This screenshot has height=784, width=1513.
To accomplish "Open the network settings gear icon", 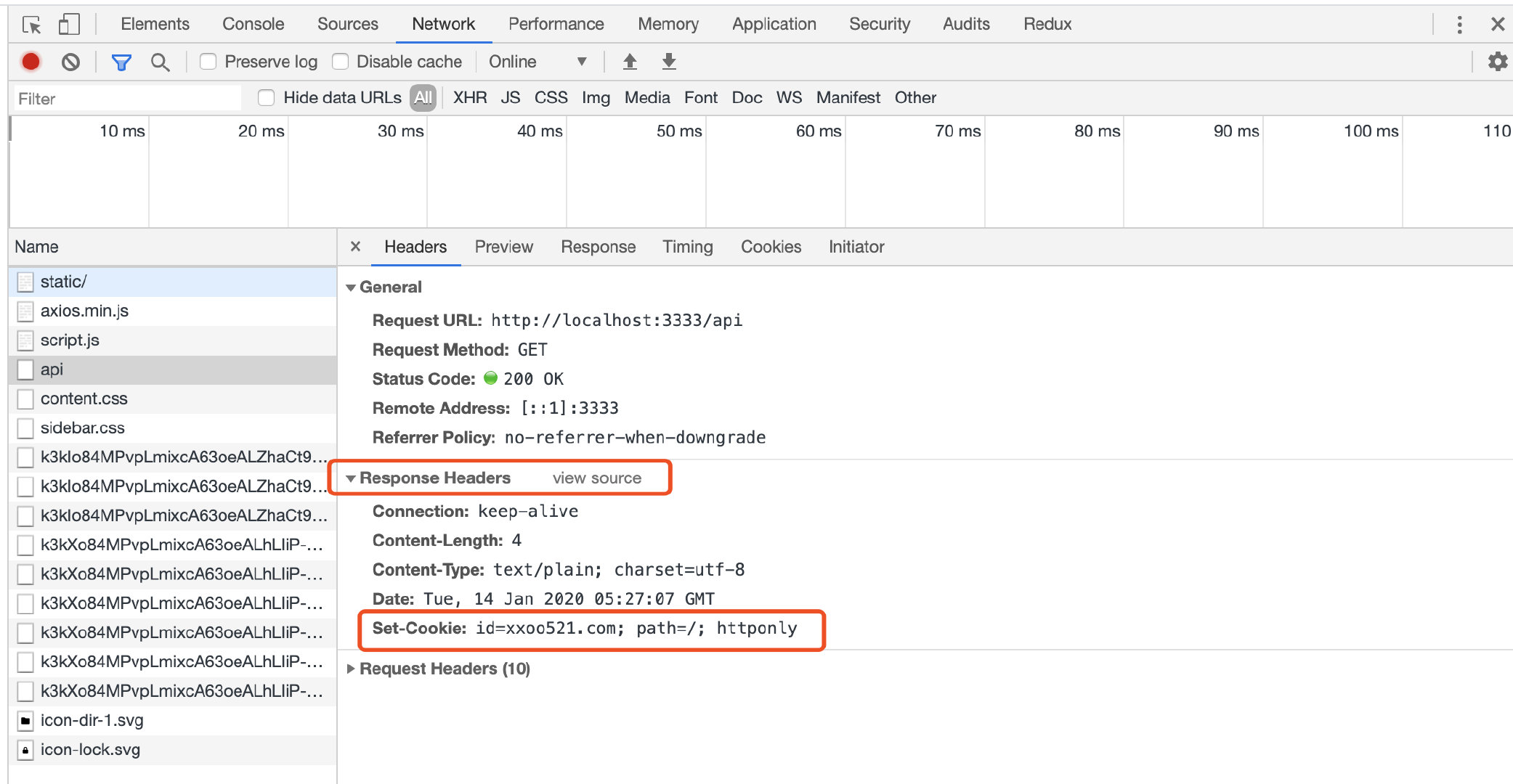I will coord(1497,62).
